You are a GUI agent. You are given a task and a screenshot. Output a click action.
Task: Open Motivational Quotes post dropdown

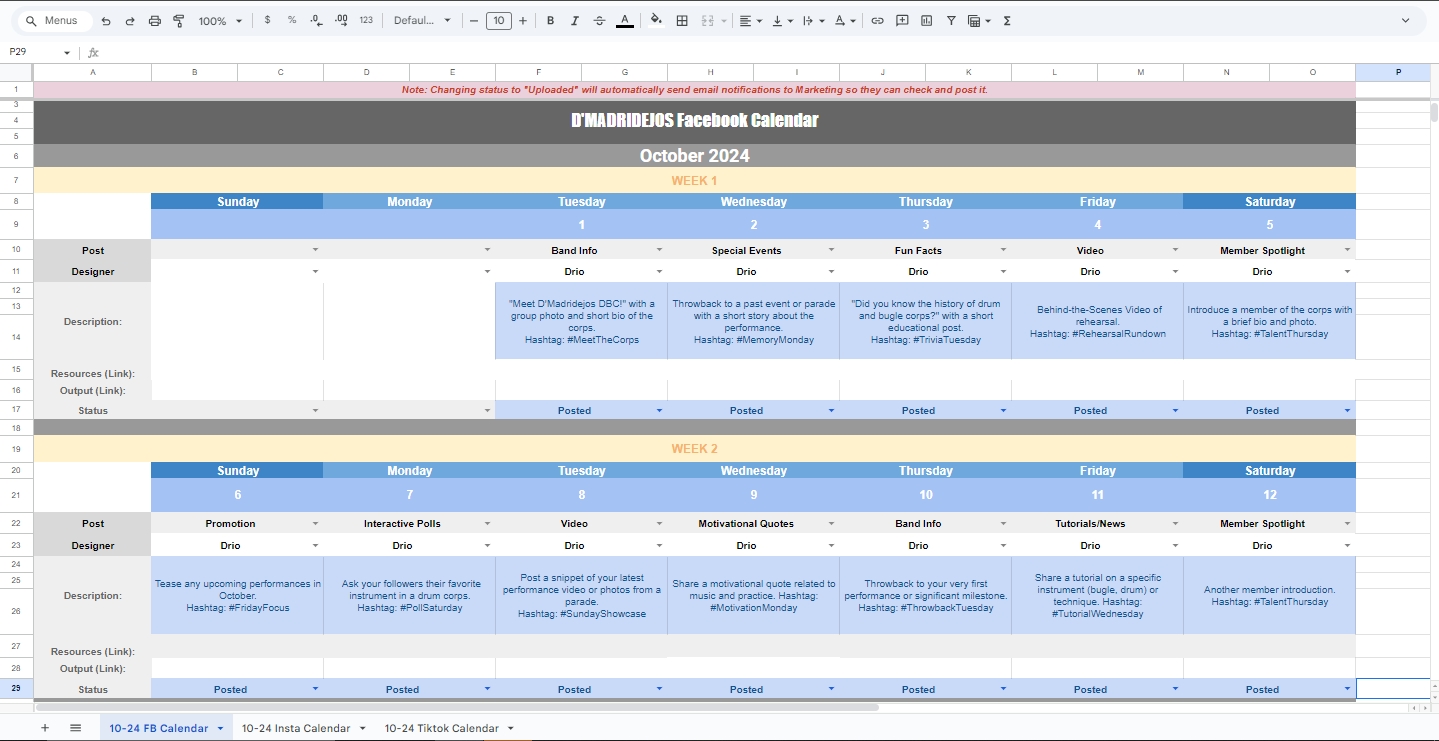coord(831,523)
